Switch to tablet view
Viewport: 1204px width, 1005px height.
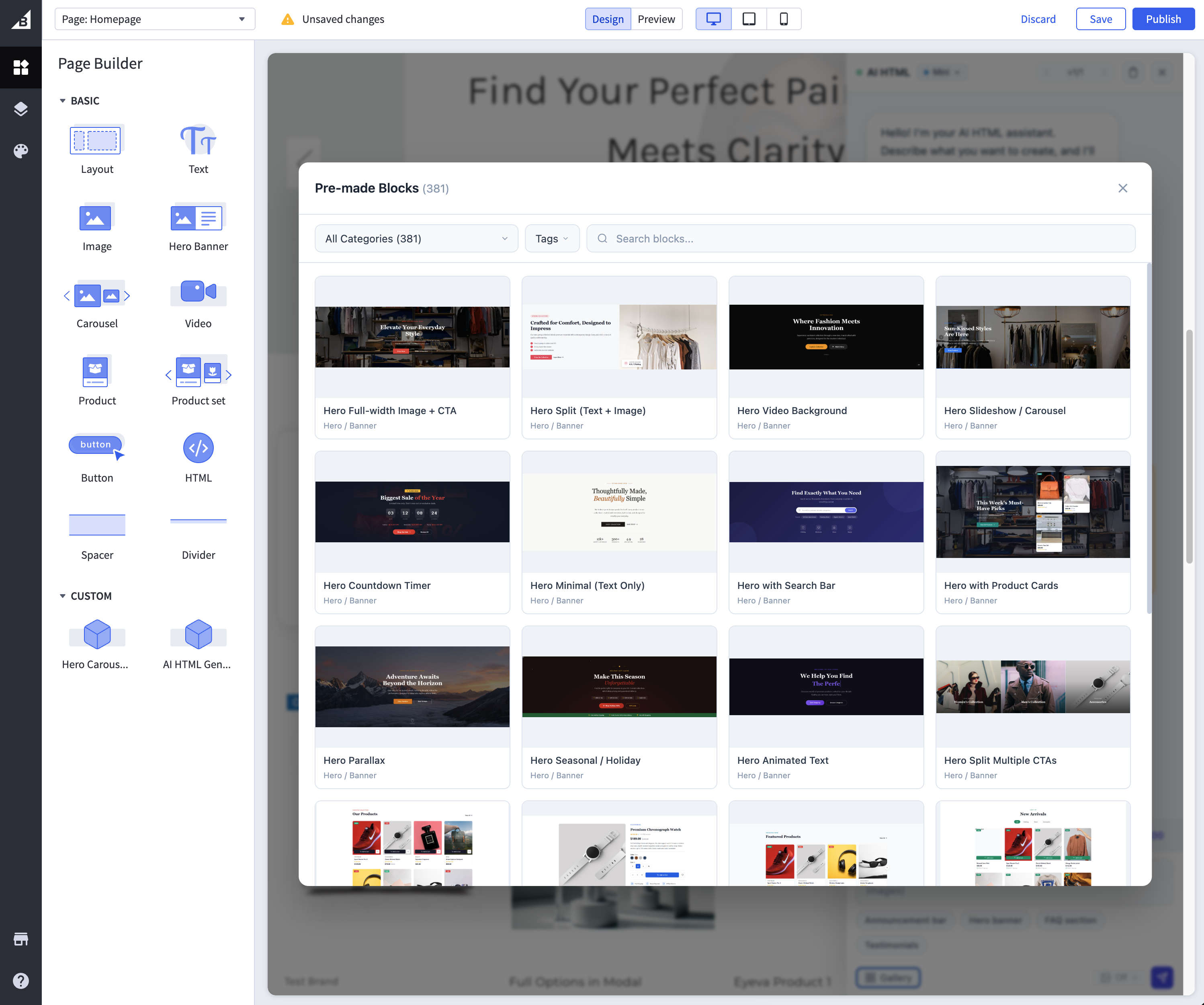pyautogui.click(x=748, y=18)
